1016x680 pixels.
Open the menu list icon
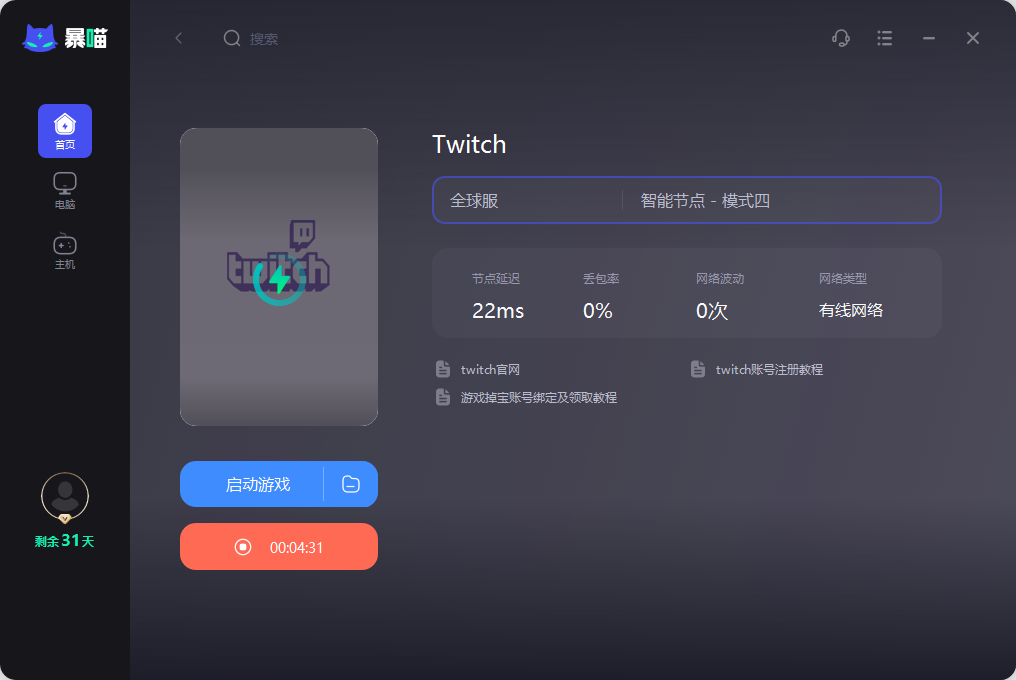click(x=884, y=38)
